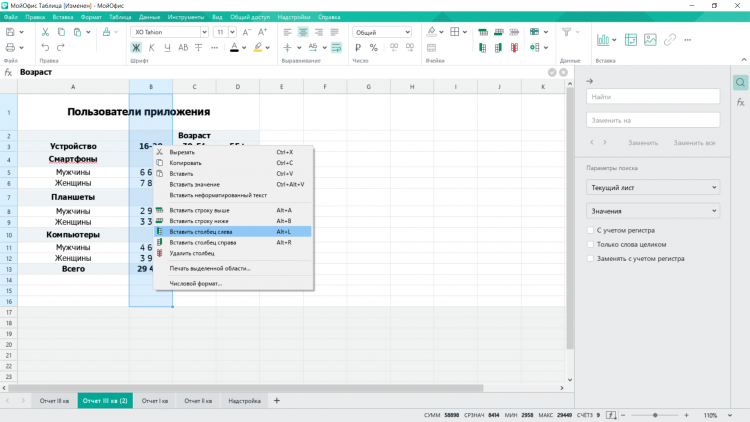Check the 'Только слова целиком' option

(590, 244)
